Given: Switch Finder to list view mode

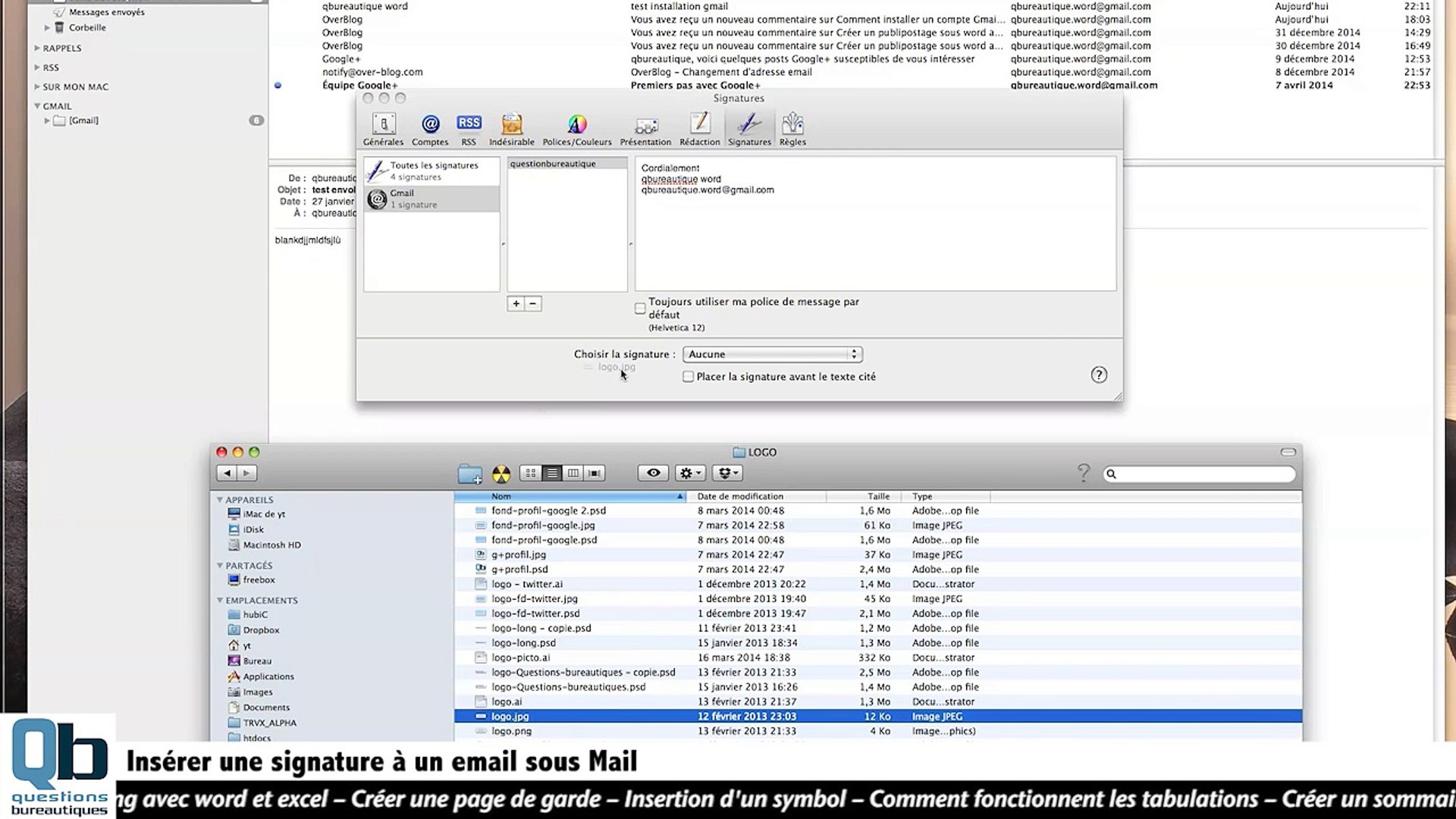Looking at the screenshot, I should pyautogui.click(x=552, y=473).
